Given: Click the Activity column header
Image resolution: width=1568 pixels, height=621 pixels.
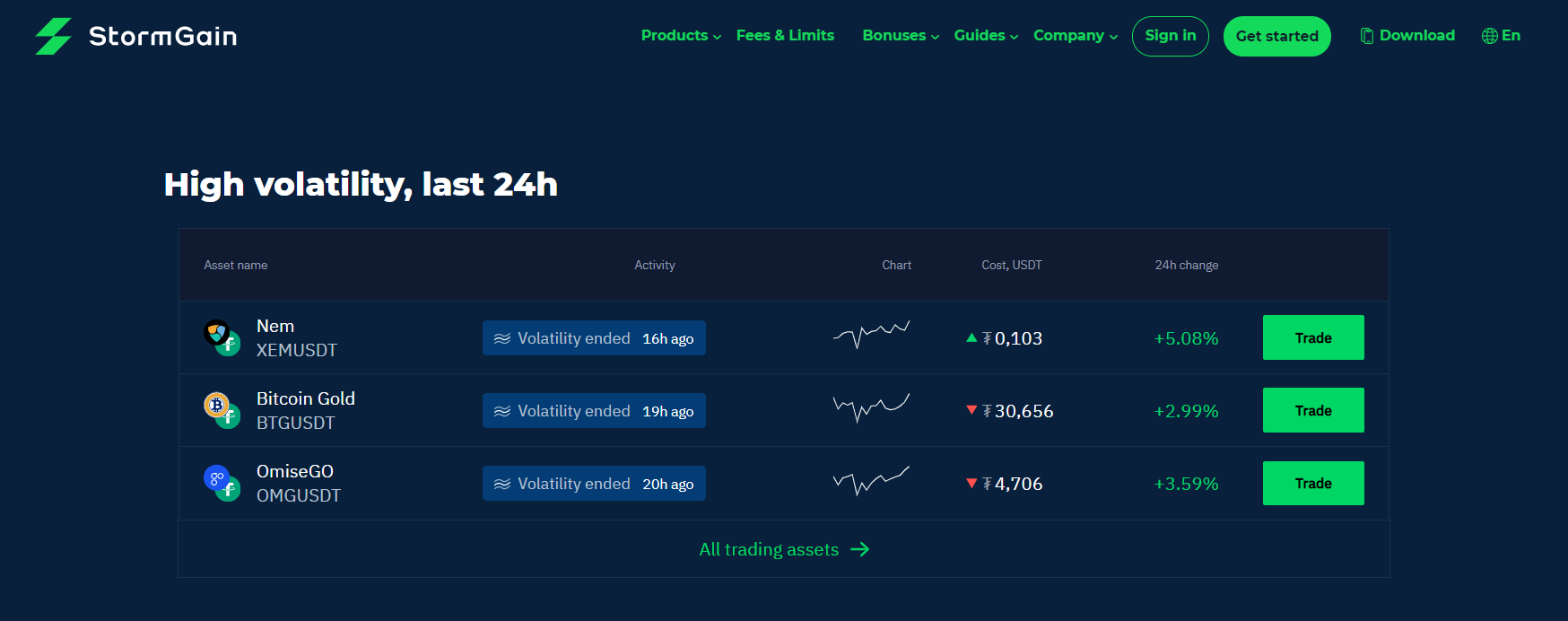Looking at the screenshot, I should pyautogui.click(x=655, y=265).
